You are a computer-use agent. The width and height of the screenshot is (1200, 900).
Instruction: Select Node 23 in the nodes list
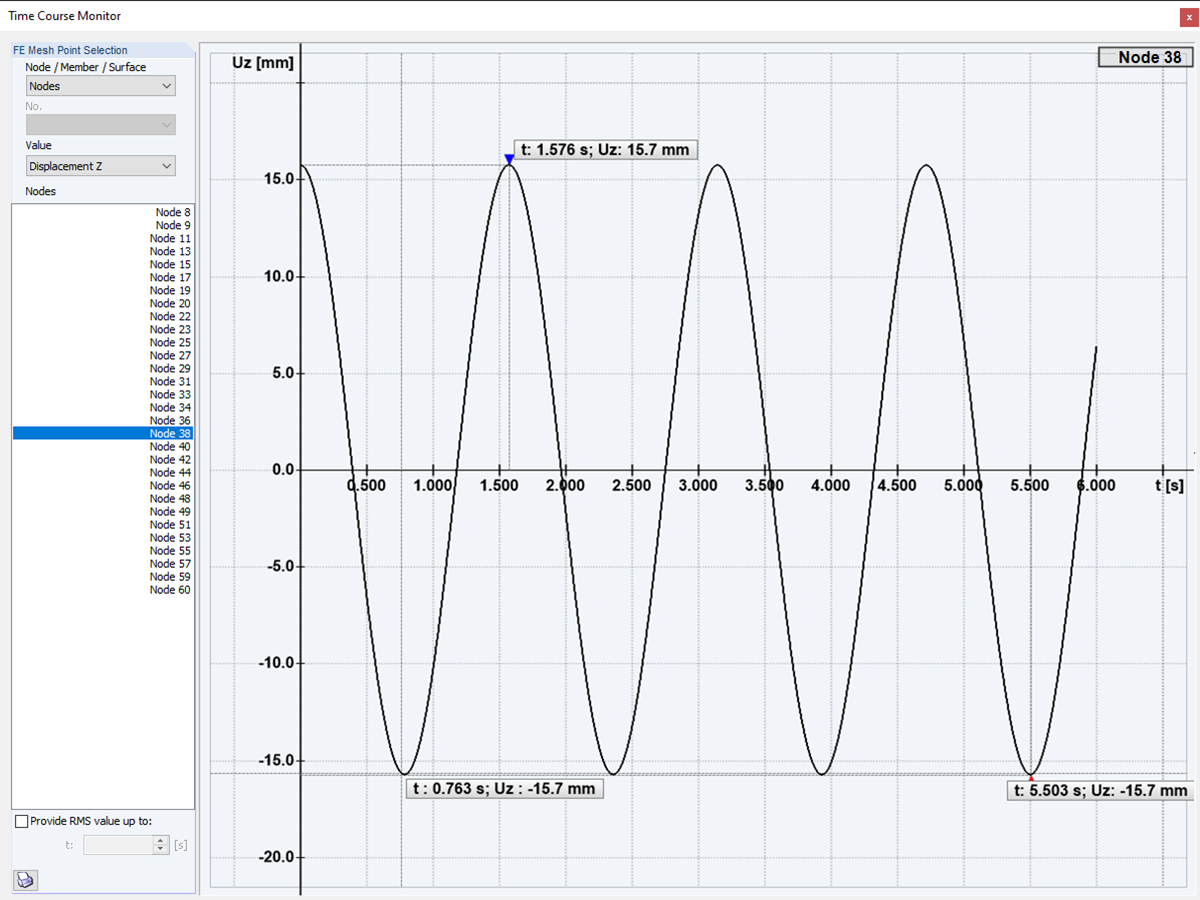(102, 329)
